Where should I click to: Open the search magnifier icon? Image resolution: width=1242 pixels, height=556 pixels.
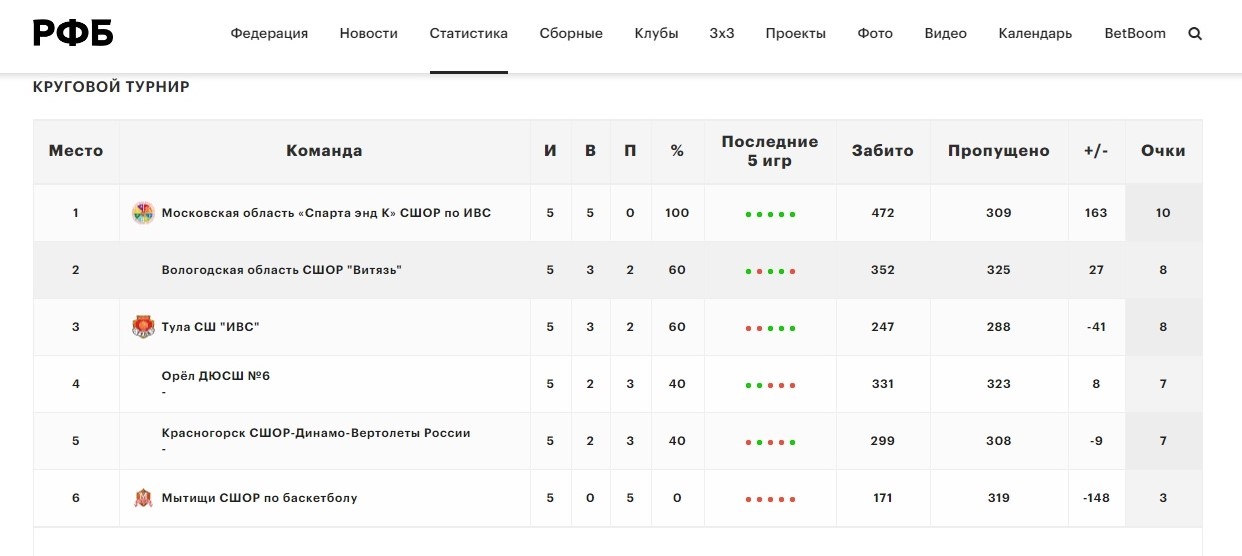point(1195,34)
